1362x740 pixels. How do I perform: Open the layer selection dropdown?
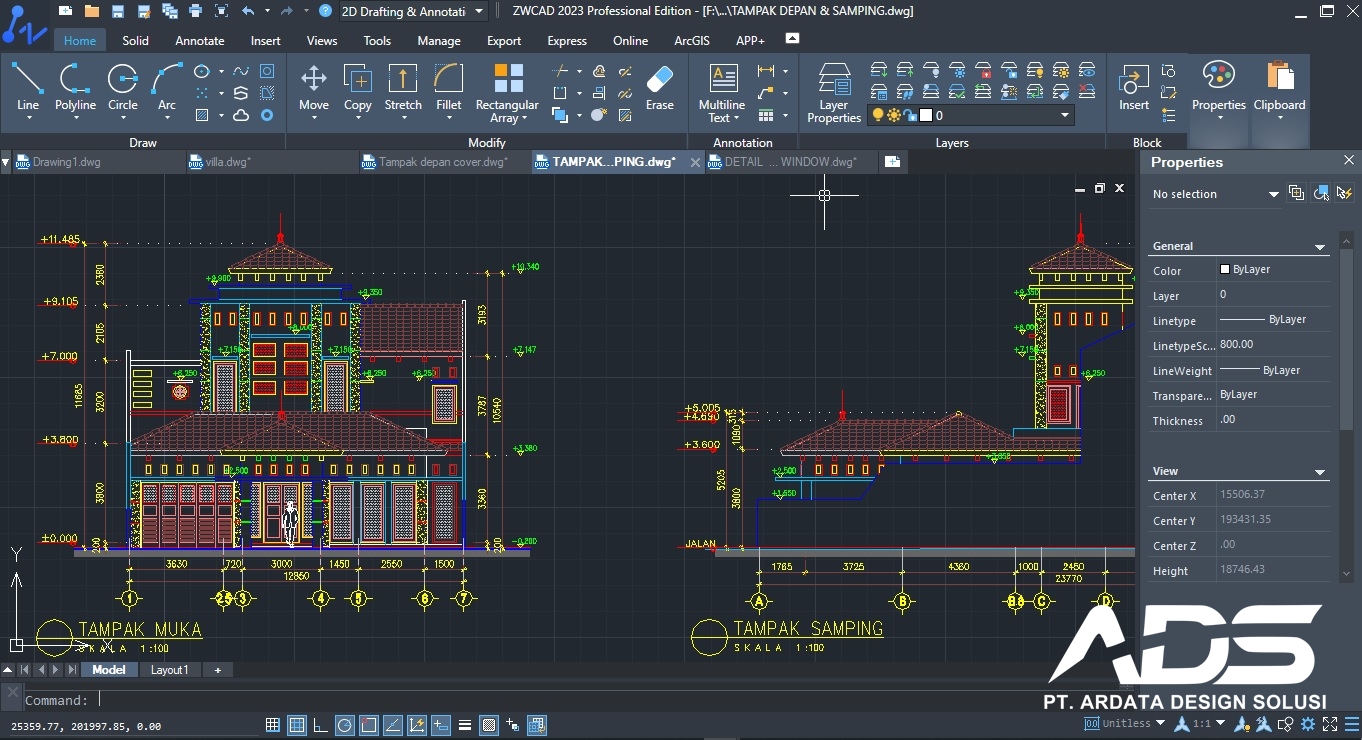tap(1063, 114)
